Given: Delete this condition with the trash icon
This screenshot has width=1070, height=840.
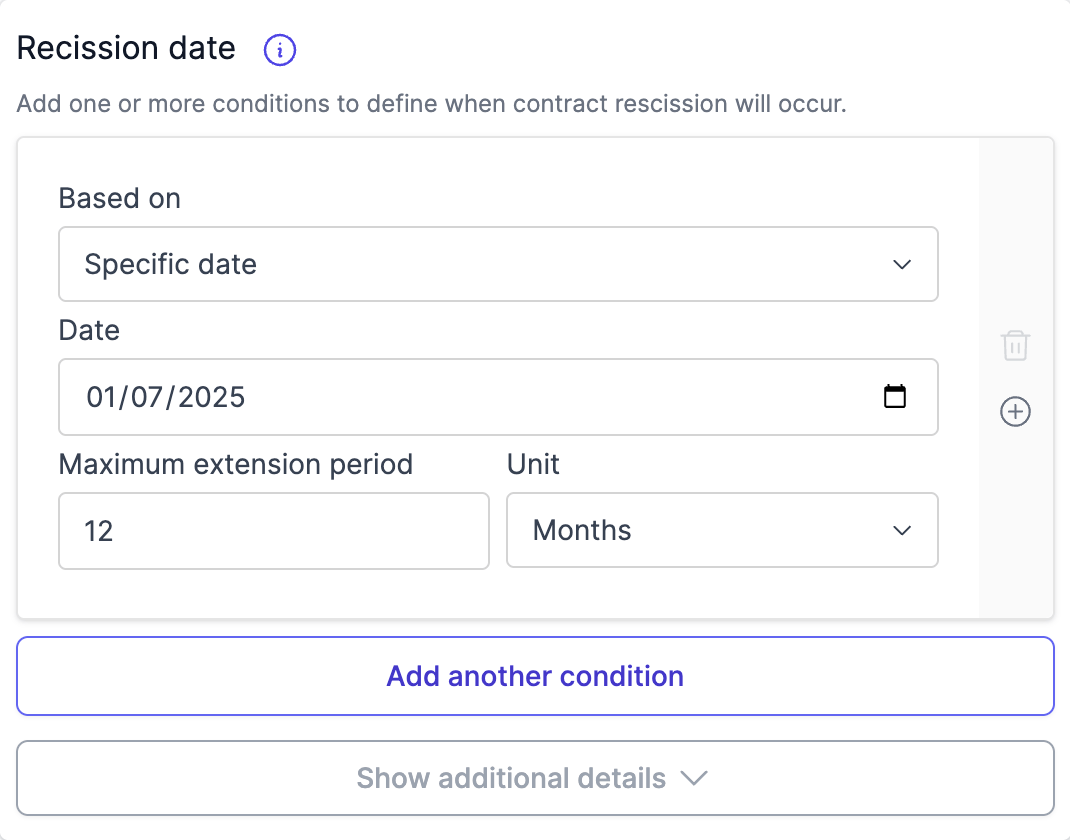Looking at the screenshot, I should tap(1015, 346).
